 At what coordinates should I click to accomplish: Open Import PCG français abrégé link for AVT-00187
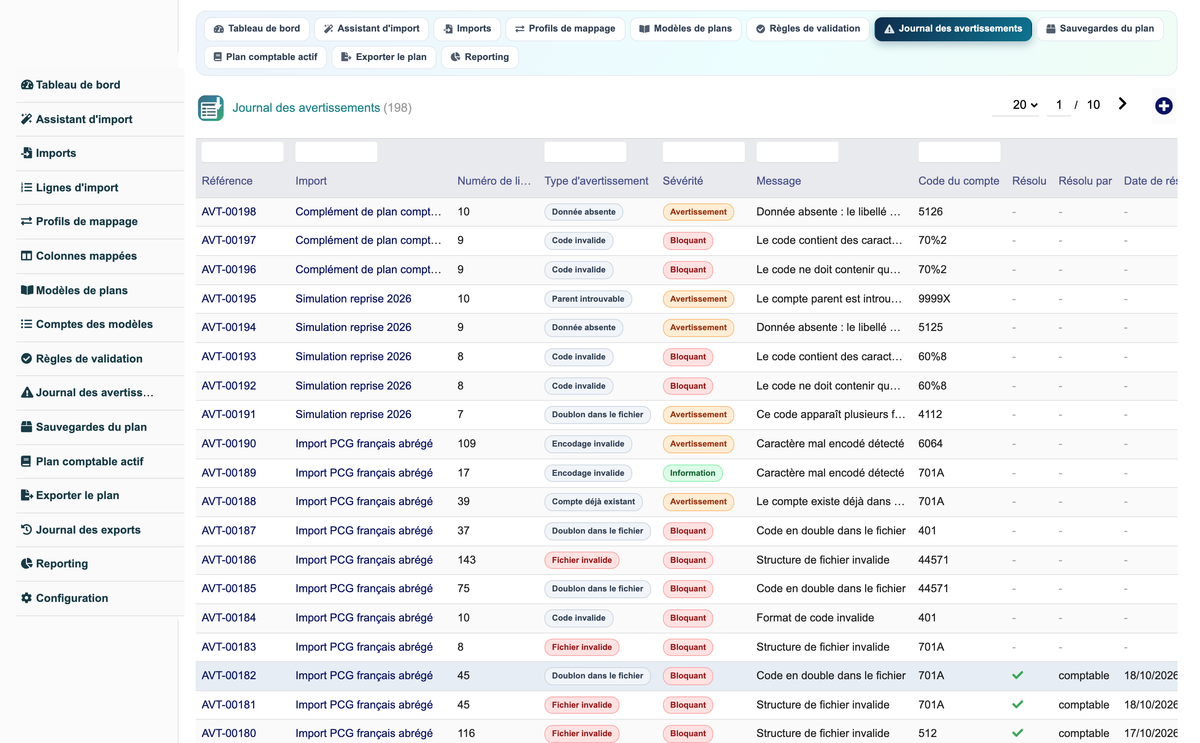click(364, 531)
